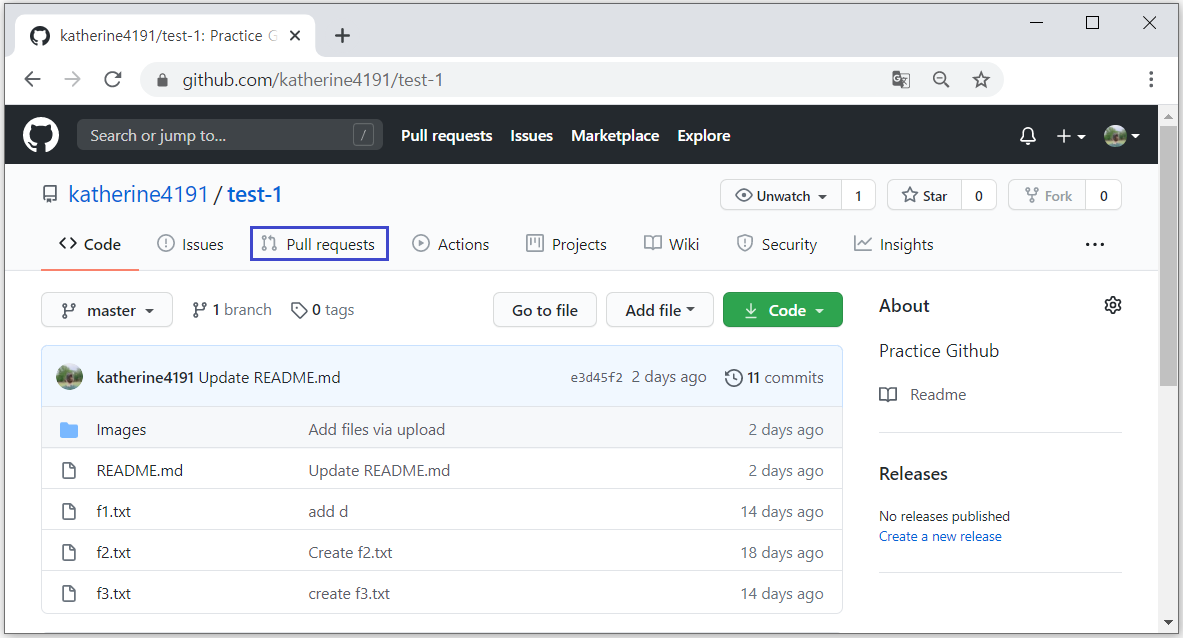Switch to Actions tab
The height and width of the screenshot is (638, 1183).
point(450,244)
